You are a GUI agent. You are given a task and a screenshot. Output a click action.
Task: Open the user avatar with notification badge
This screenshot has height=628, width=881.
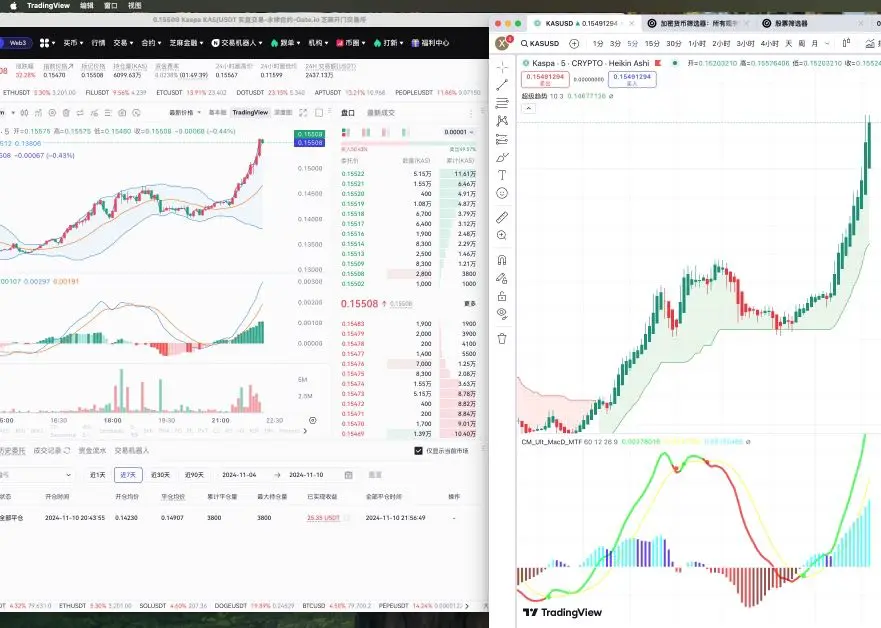click(503, 43)
